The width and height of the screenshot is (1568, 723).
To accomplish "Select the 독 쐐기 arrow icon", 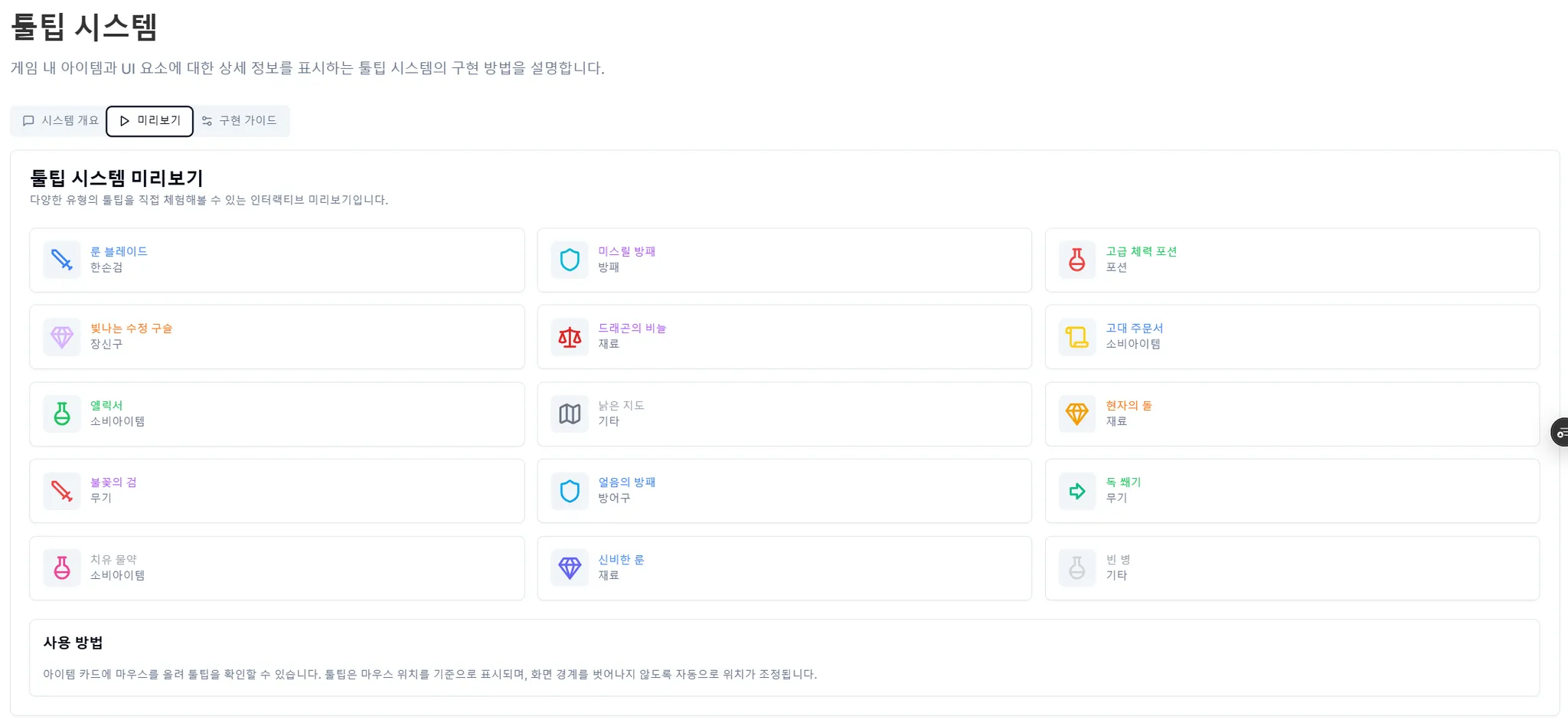I will (x=1077, y=491).
